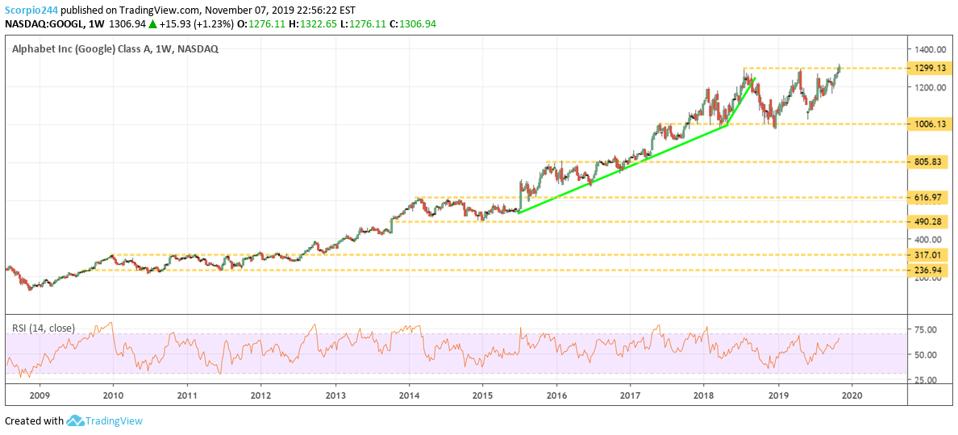Select the 805.83 price level label
Viewport: 958px width, 435px height.
click(926, 162)
